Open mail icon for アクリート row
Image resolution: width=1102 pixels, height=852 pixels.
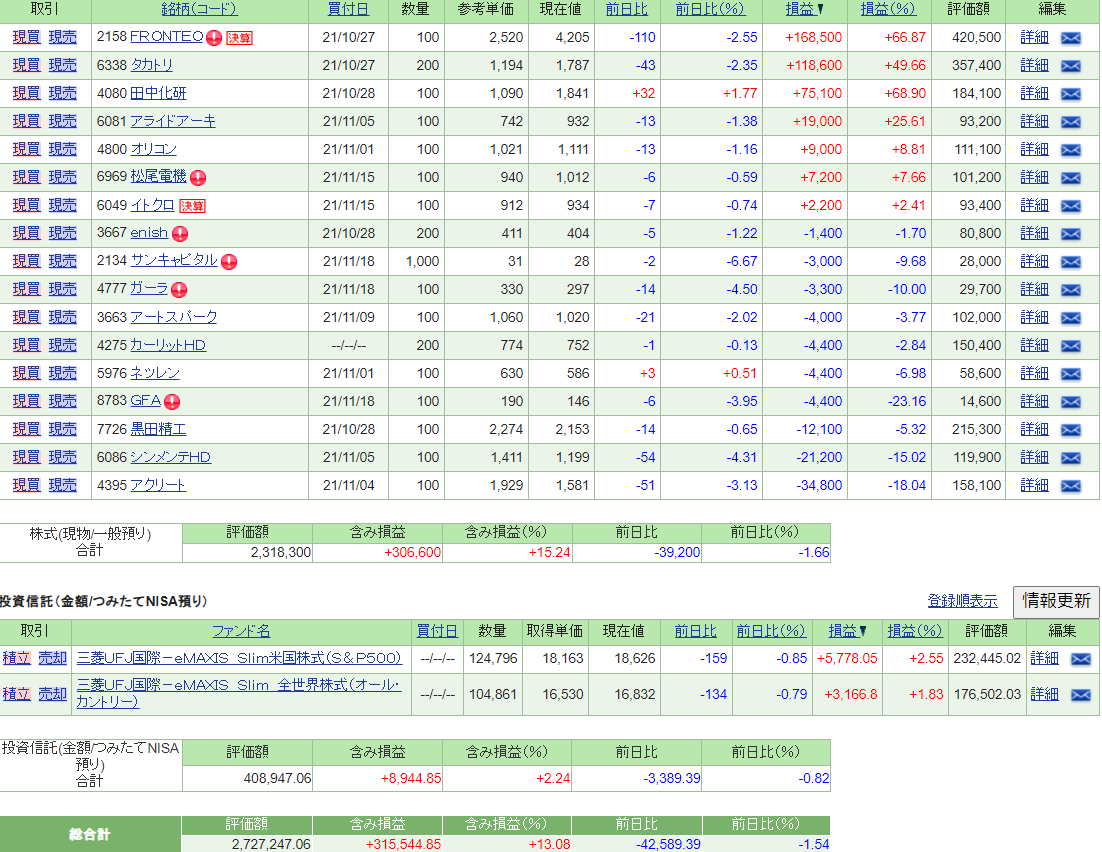(x=1070, y=486)
